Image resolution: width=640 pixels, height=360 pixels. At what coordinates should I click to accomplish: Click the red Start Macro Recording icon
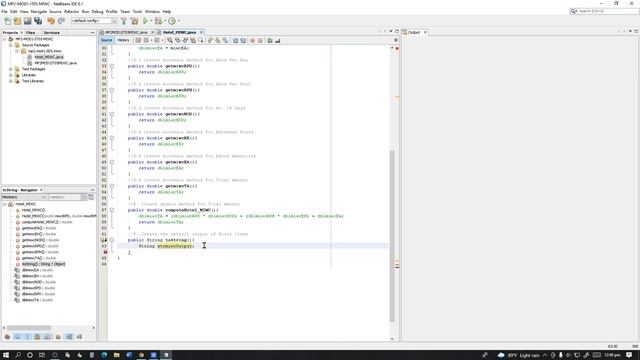[x=252, y=40]
